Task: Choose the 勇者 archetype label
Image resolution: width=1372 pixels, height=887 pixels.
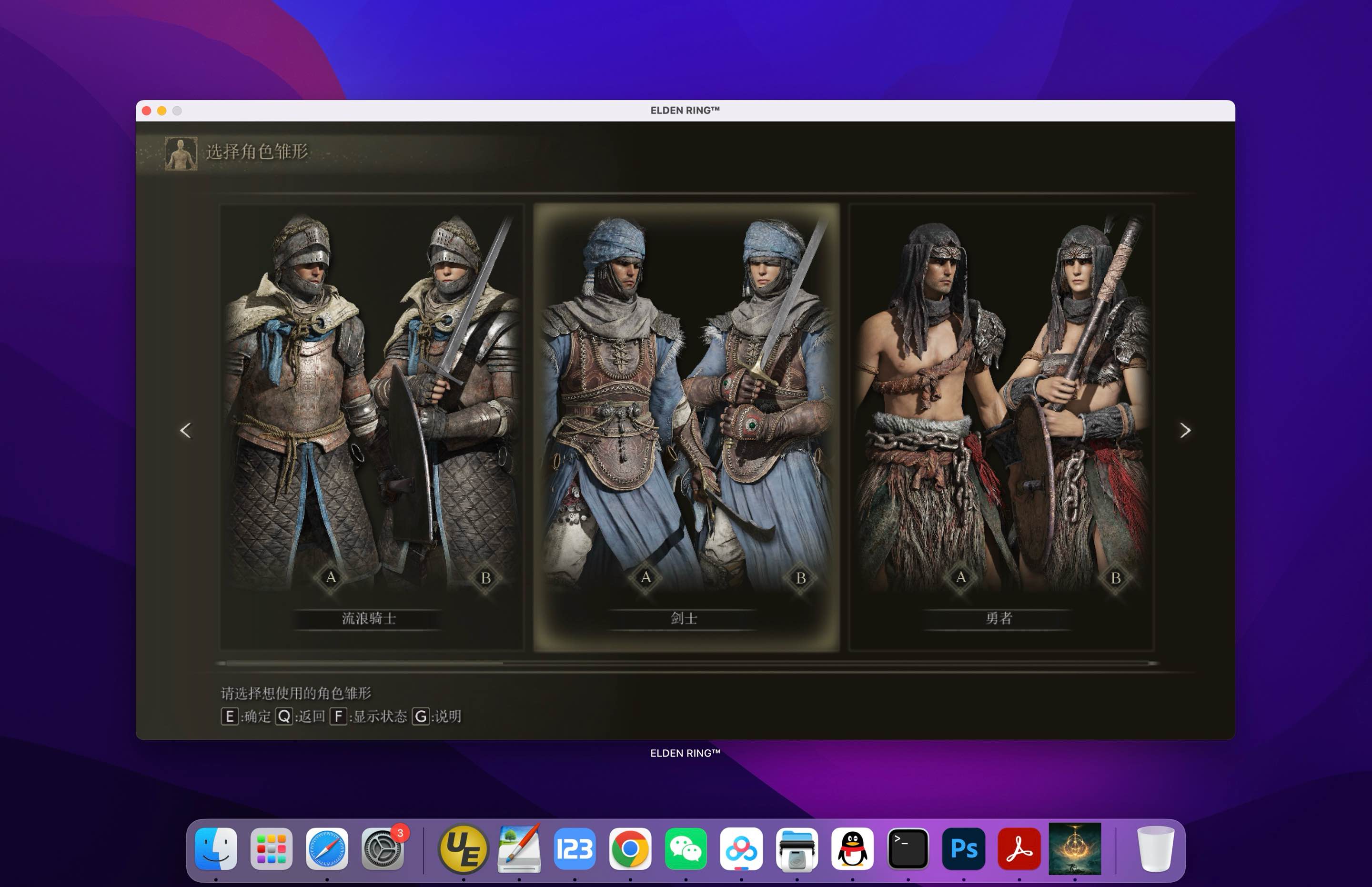Action: click(x=999, y=619)
